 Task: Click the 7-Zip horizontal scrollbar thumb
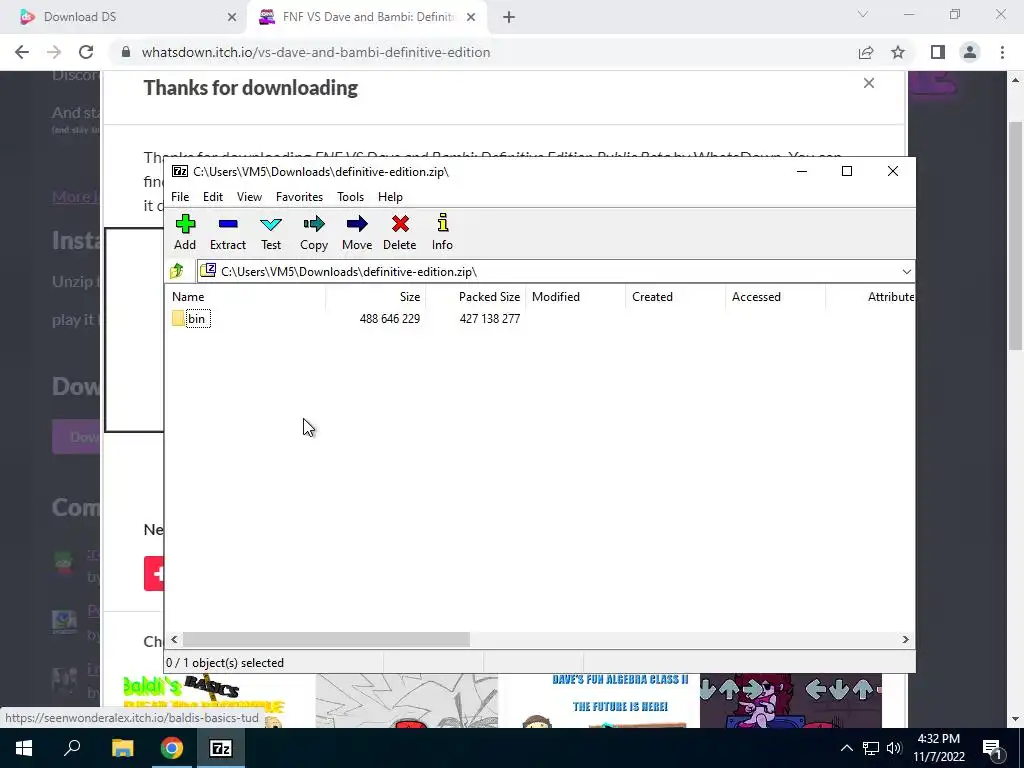tap(326, 639)
